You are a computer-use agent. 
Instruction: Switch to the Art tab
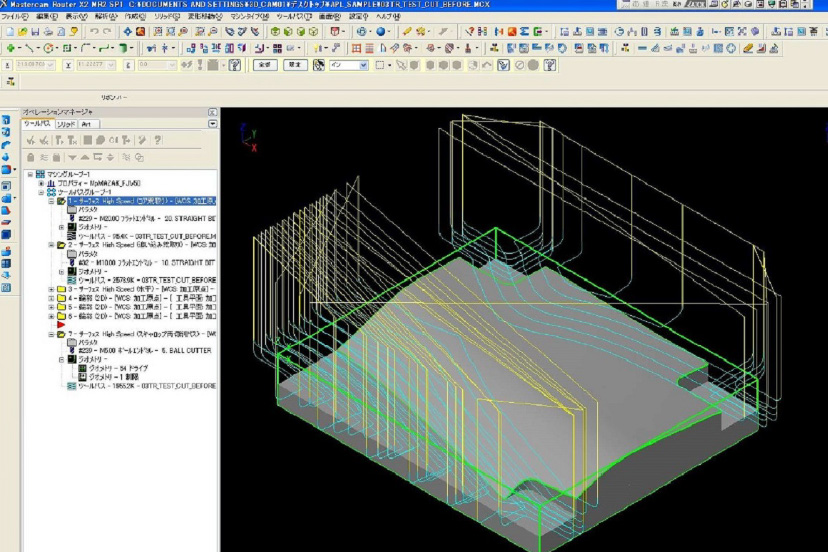[86, 124]
